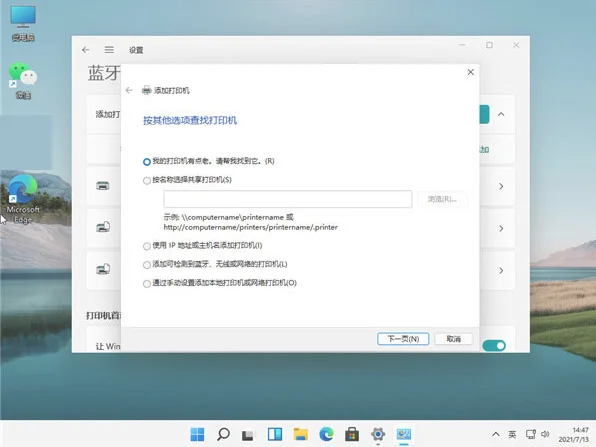The height and width of the screenshot is (447, 596).
Task: Expand the first printer entry chevron
Action: point(501,186)
